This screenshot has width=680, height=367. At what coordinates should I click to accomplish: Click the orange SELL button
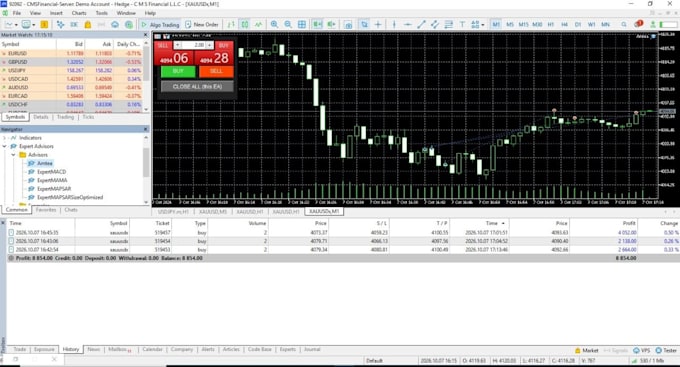tap(216, 71)
